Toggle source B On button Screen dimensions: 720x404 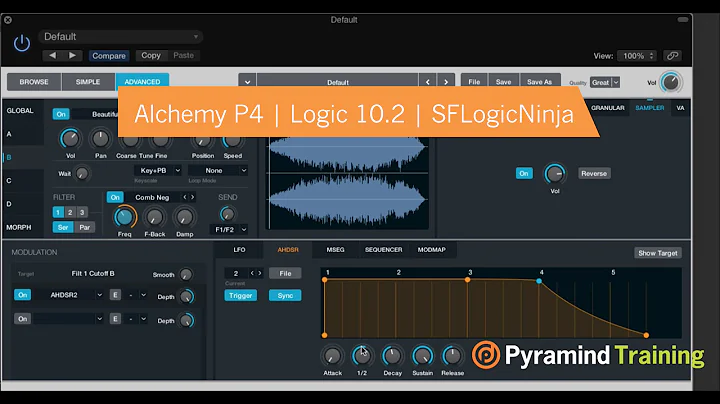click(x=61, y=114)
